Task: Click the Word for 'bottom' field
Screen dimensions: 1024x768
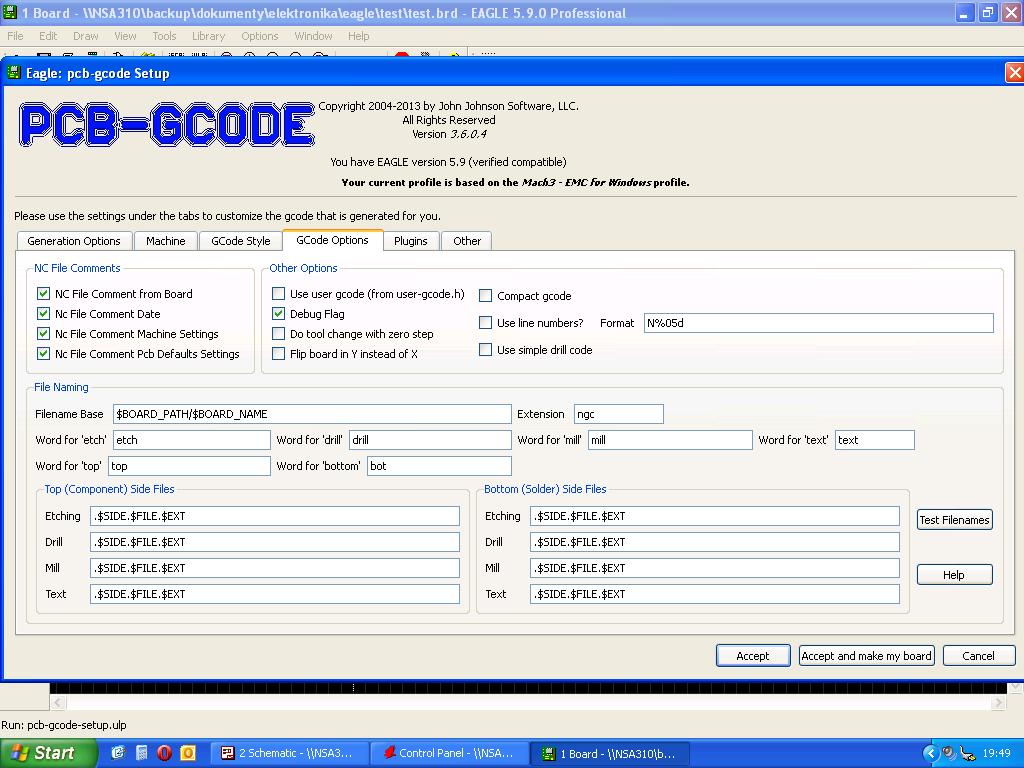Action: click(x=439, y=466)
